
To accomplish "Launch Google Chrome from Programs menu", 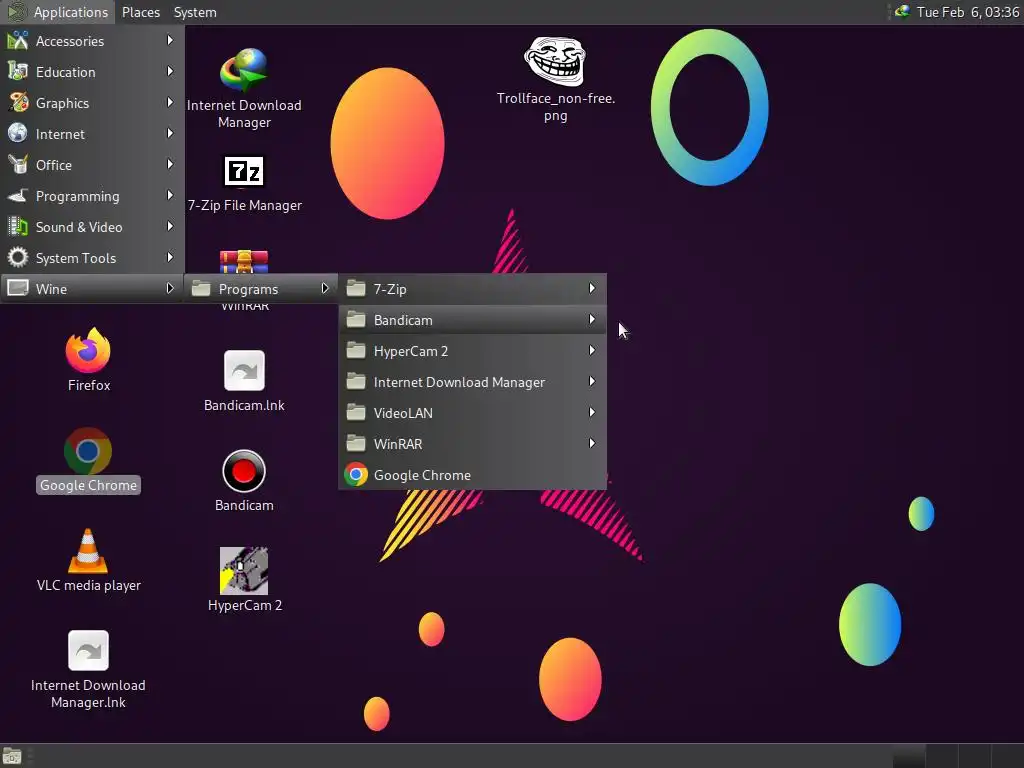I will [473, 475].
